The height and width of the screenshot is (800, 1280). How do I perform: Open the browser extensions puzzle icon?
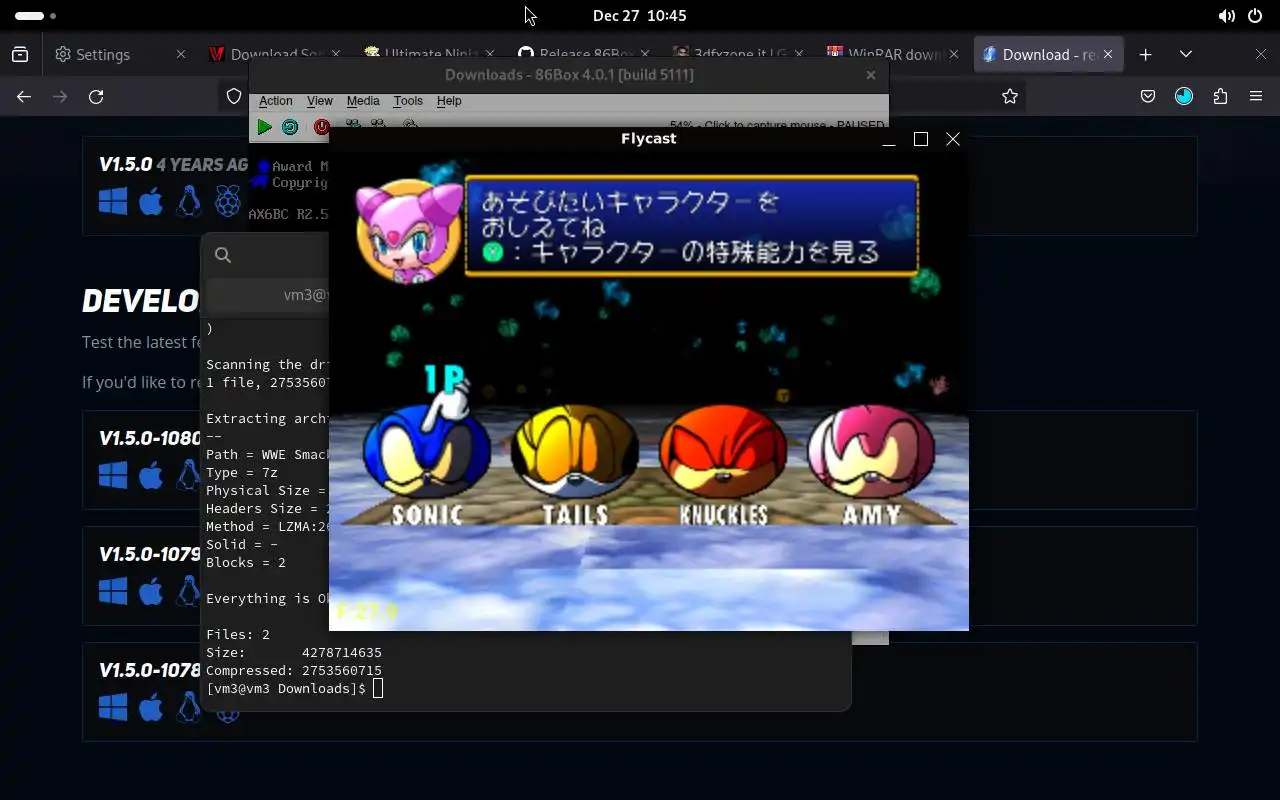(1220, 96)
